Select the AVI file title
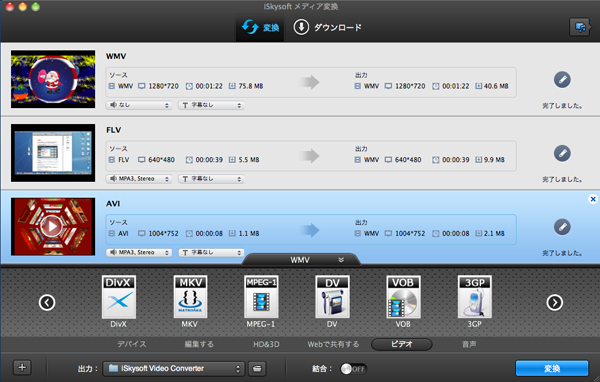This screenshot has height=382, width=600. (x=113, y=204)
